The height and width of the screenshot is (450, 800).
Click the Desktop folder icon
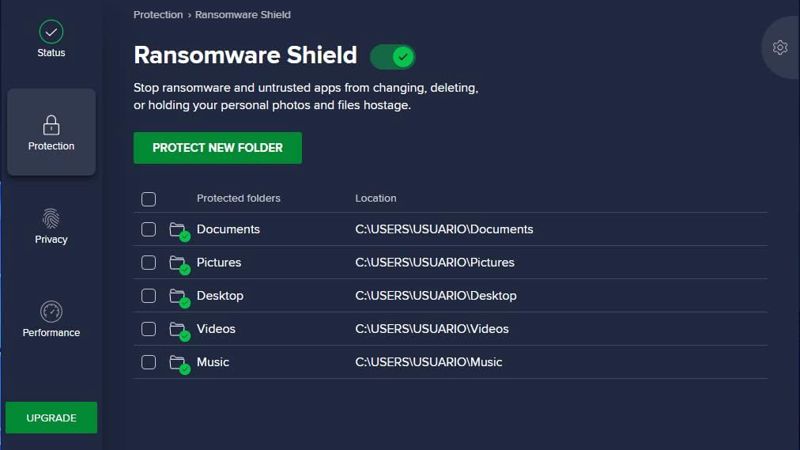click(x=179, y=297)
